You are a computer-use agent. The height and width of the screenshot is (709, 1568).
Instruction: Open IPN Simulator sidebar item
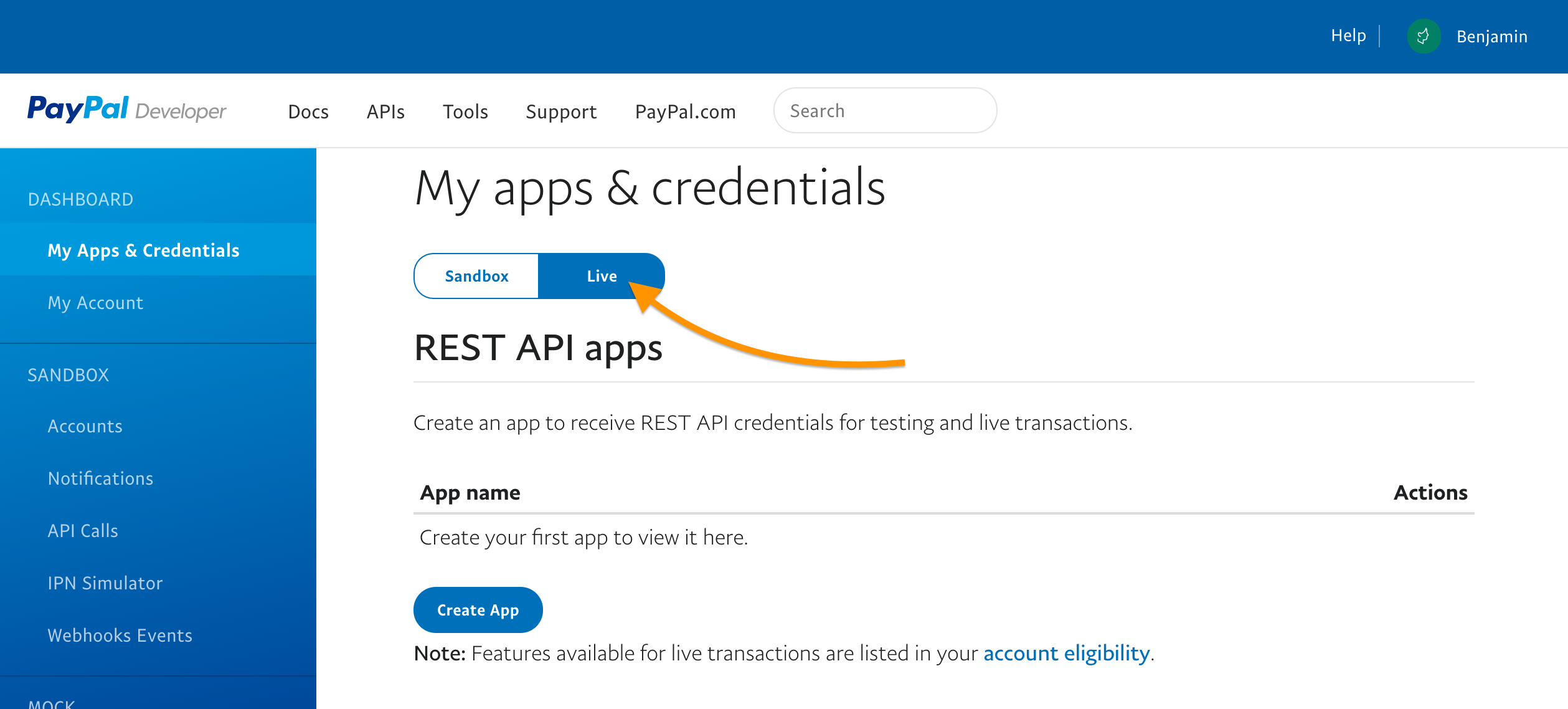tap(105, 583)
